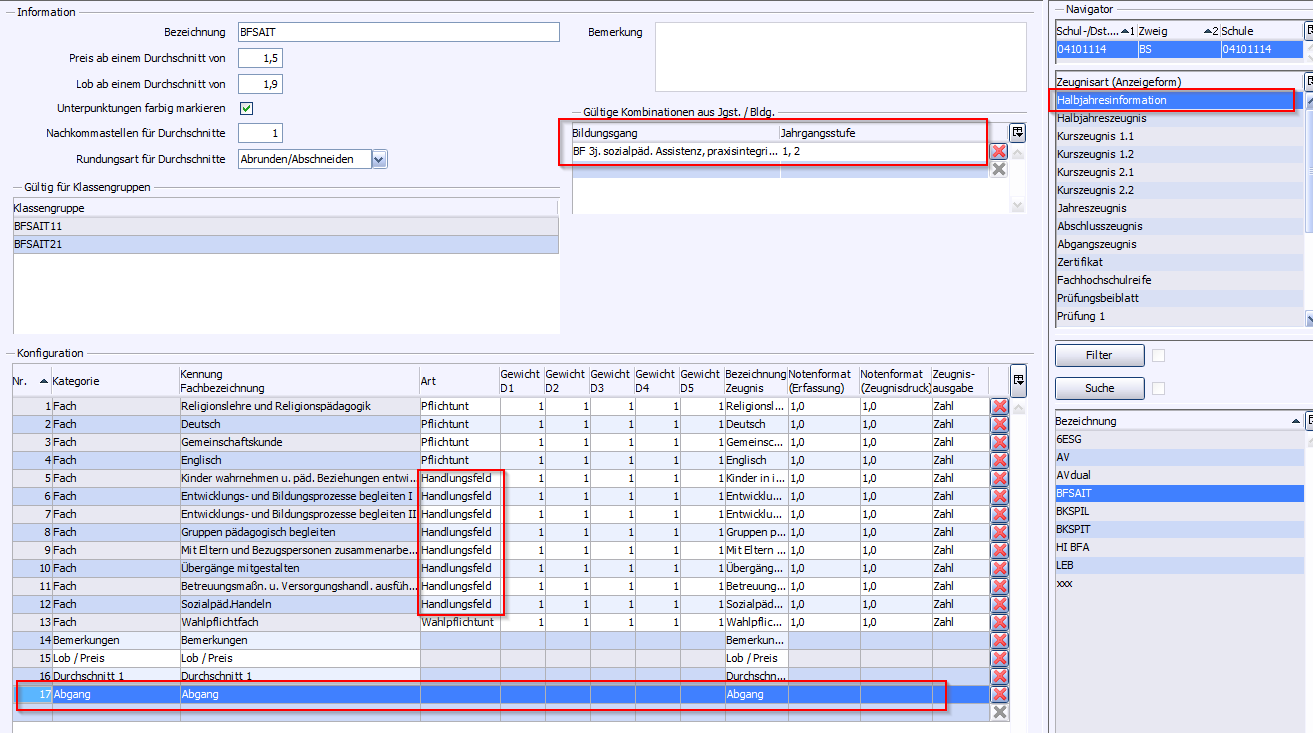This screenshot has width=1313, height=733.
Task: Remove Bildungsgang combination with red X icon
Action: click(x=998, y=152)
